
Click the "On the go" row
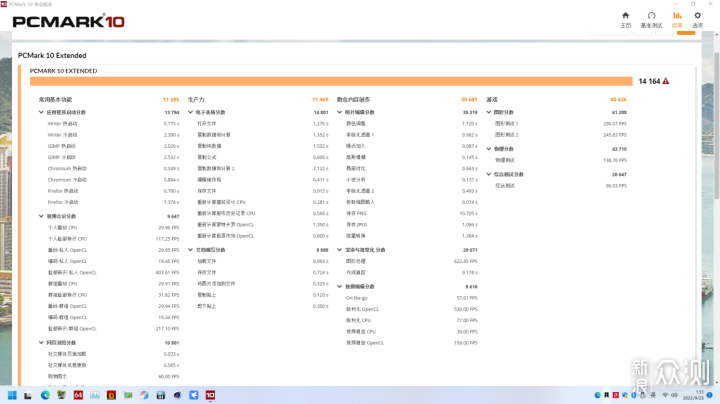411,298
